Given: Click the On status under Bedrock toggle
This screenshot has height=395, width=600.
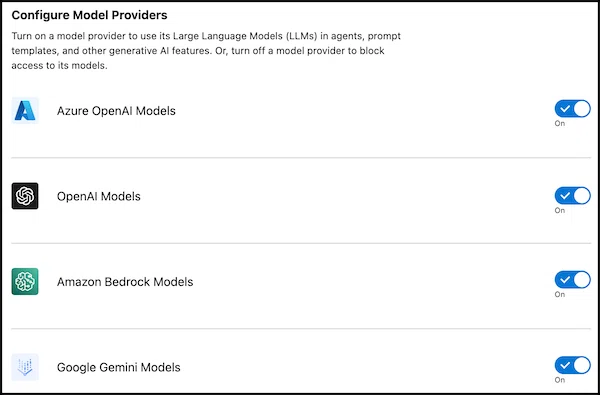Looking at the screenshot, I should tap(560, 294).
